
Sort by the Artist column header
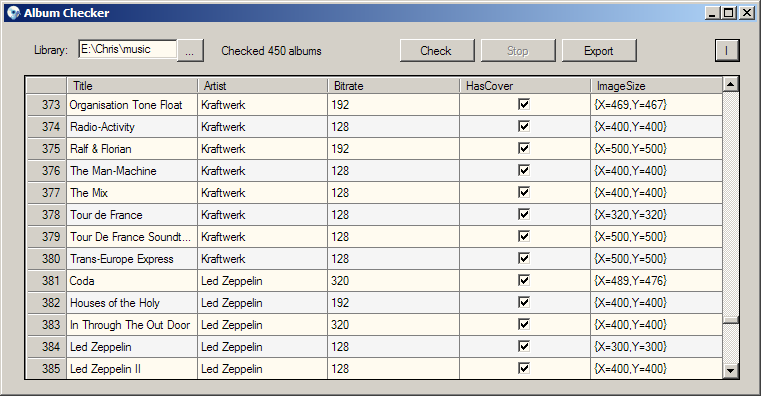tap(263, 86)
